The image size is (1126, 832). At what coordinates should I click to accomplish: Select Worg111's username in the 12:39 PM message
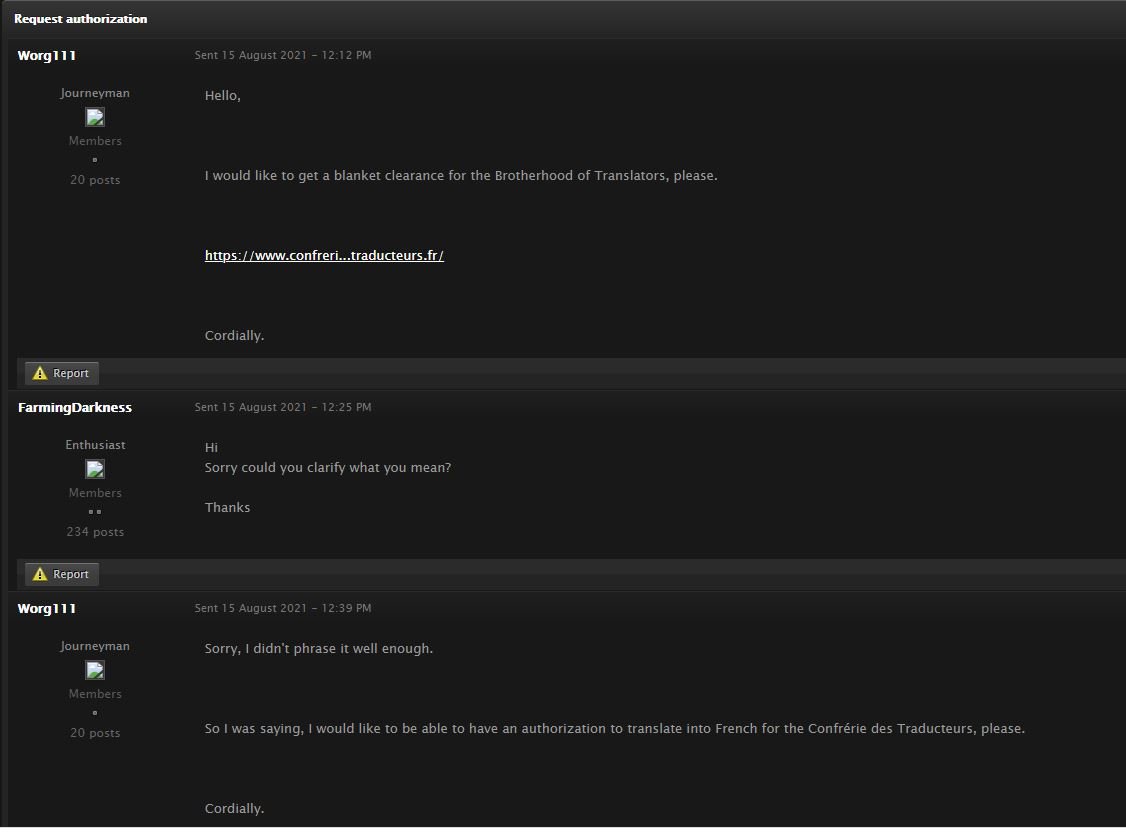point(47,609)
